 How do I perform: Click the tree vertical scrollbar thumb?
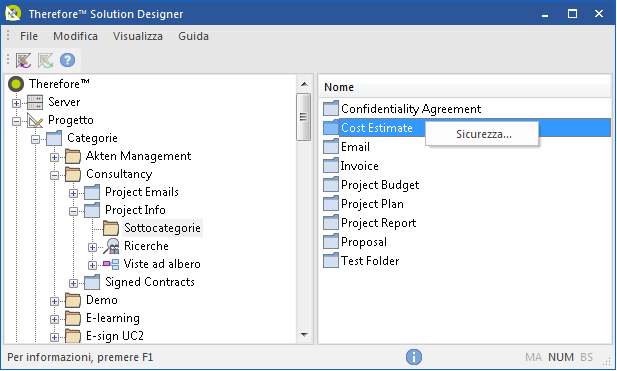pyautogui.click(x=304, y=116)
